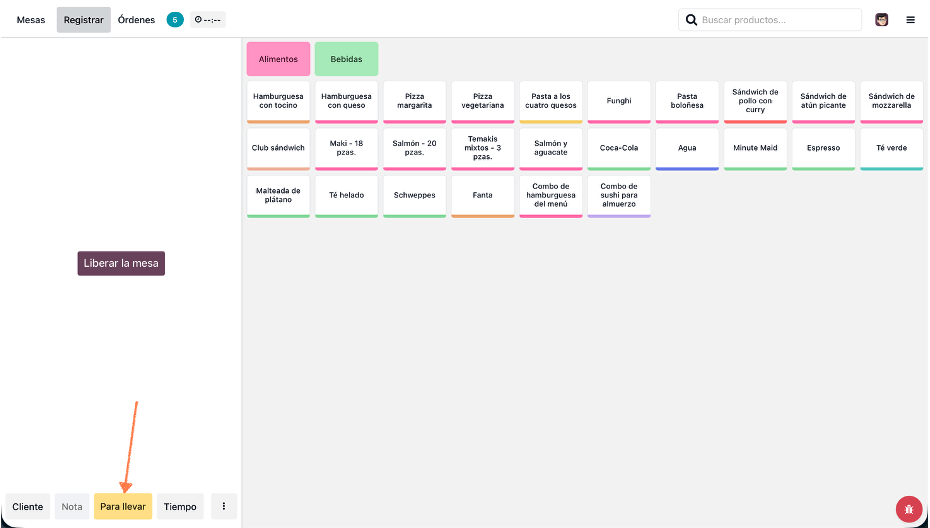The height and width of the screenshot is (528, 930).
Task: Select the Minute Maid product
Action: point(756,149)
